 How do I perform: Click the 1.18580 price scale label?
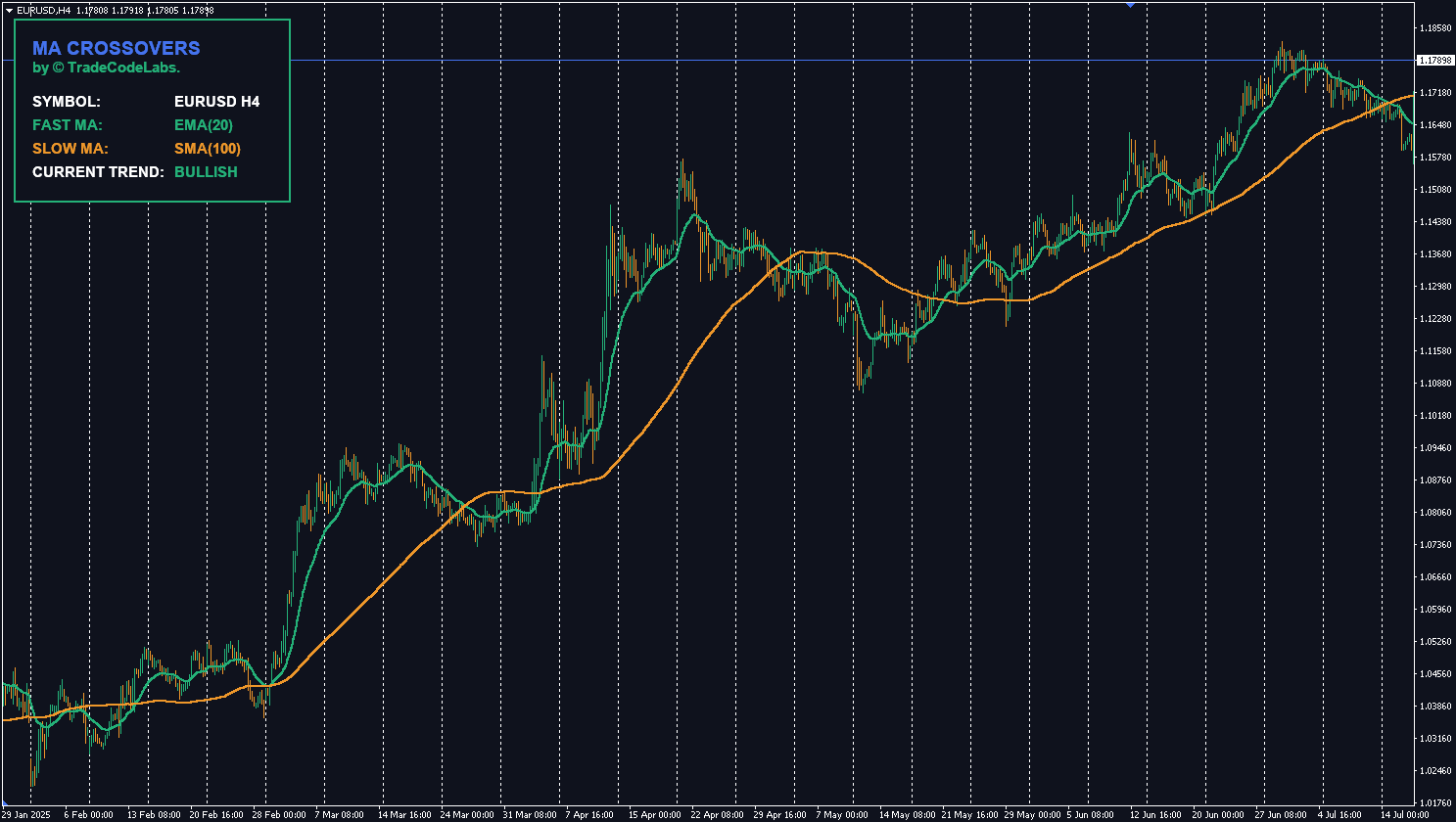(1433, 28)
